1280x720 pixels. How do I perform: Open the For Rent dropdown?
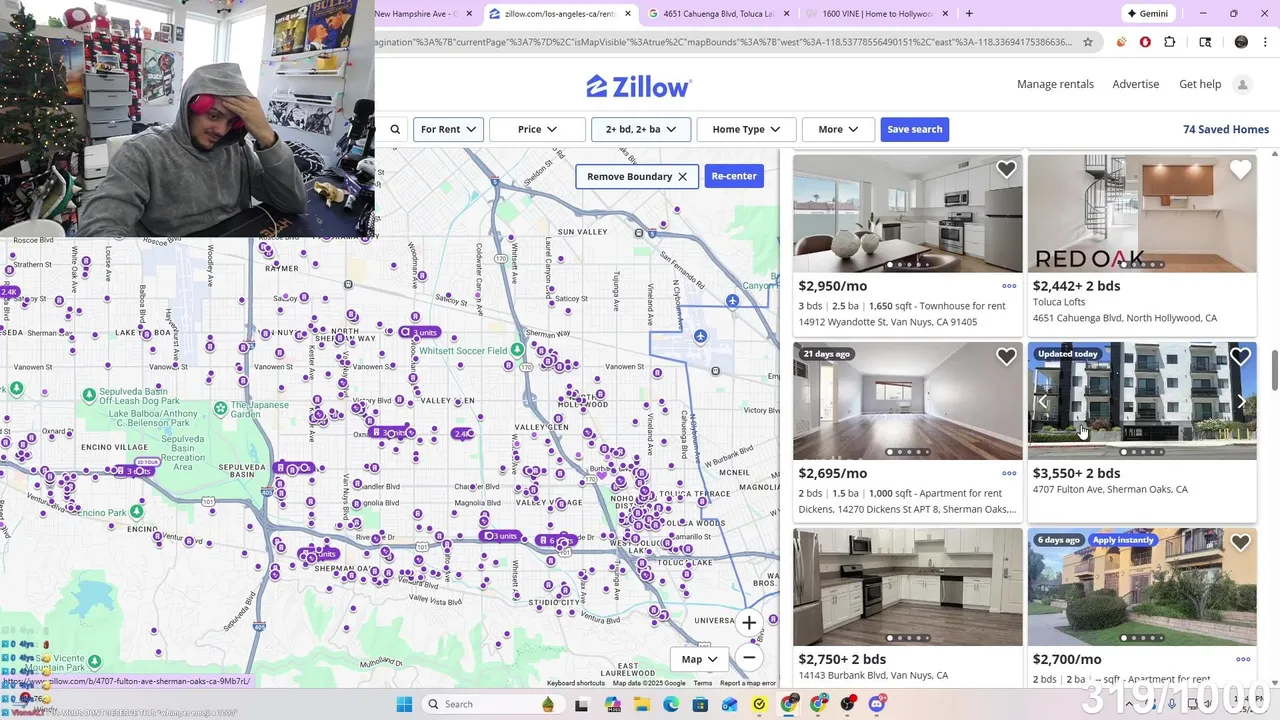pos(448,129)
